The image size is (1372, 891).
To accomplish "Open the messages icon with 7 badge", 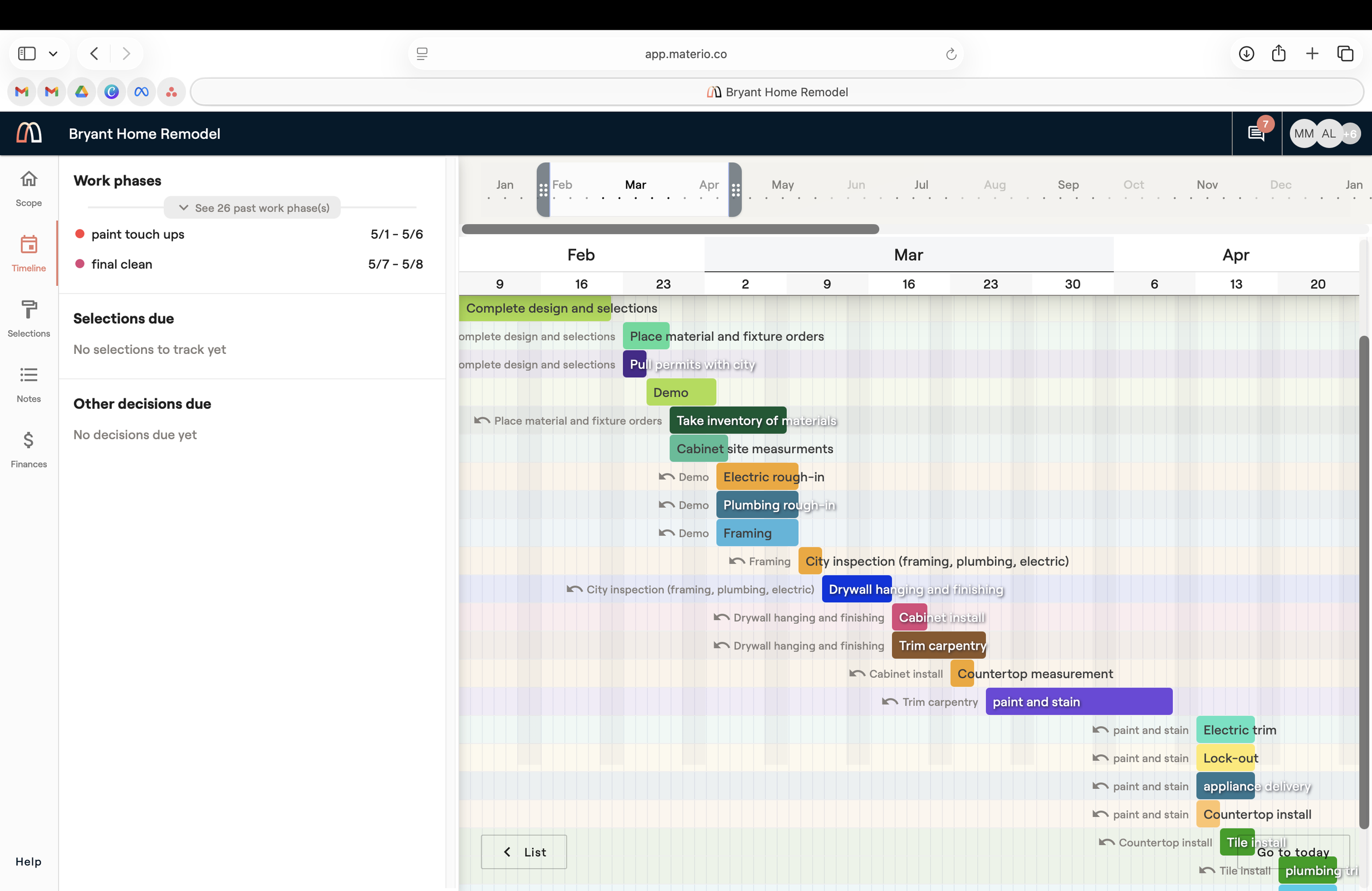I will (x=1256, y=133).
